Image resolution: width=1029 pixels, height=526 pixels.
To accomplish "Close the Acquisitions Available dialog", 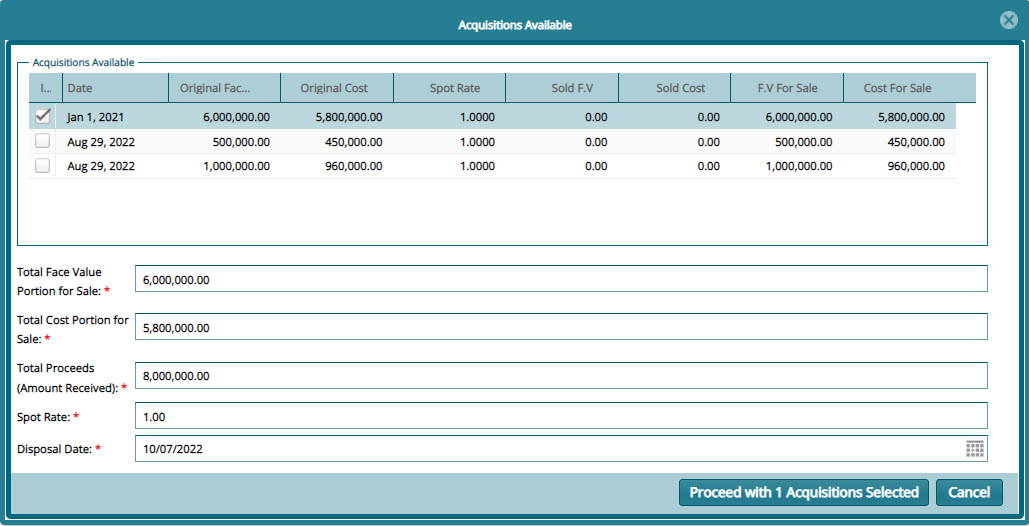I will tap(1009, 21).
